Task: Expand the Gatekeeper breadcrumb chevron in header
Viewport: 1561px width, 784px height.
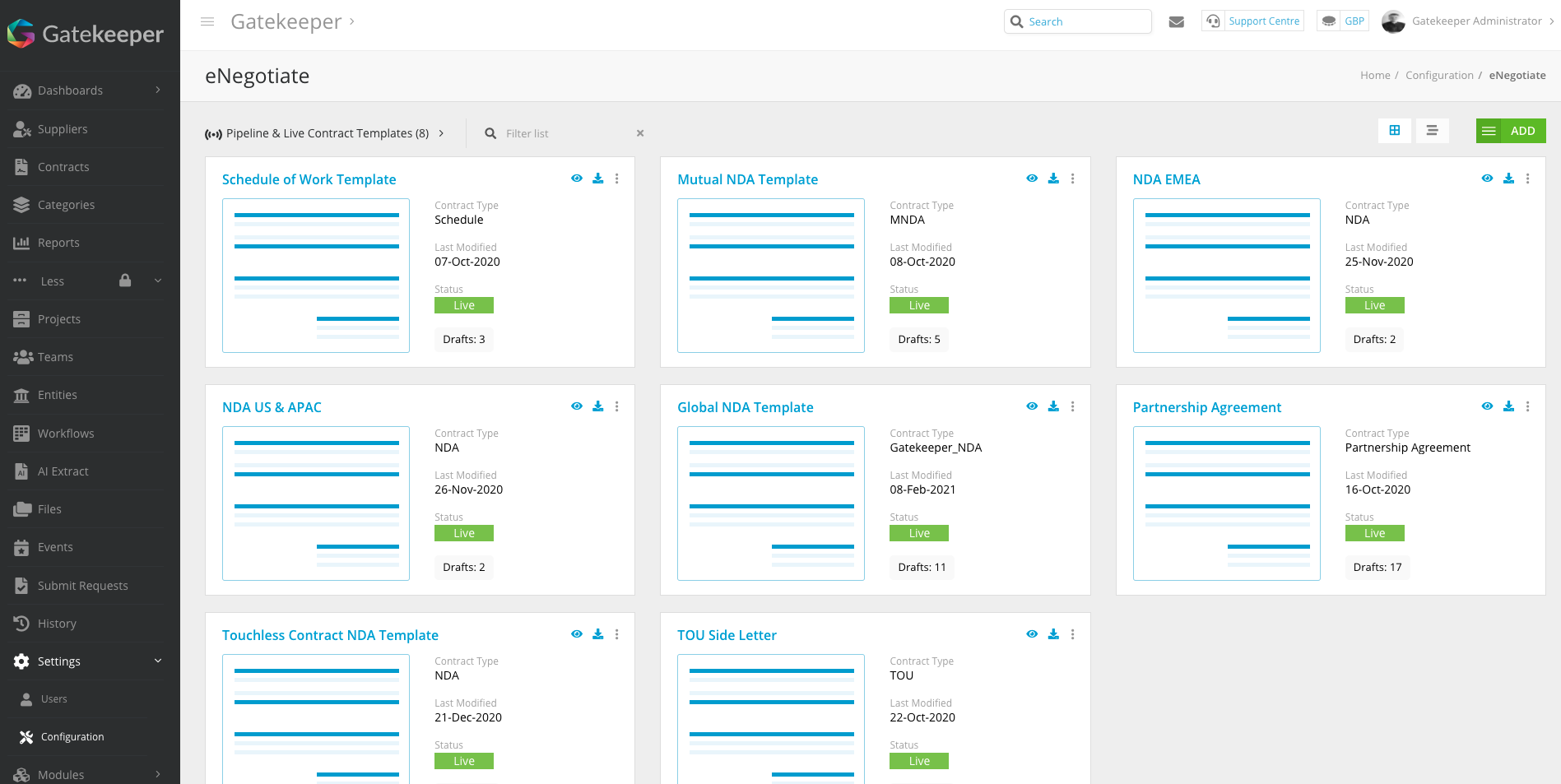Action: (352, 21)
